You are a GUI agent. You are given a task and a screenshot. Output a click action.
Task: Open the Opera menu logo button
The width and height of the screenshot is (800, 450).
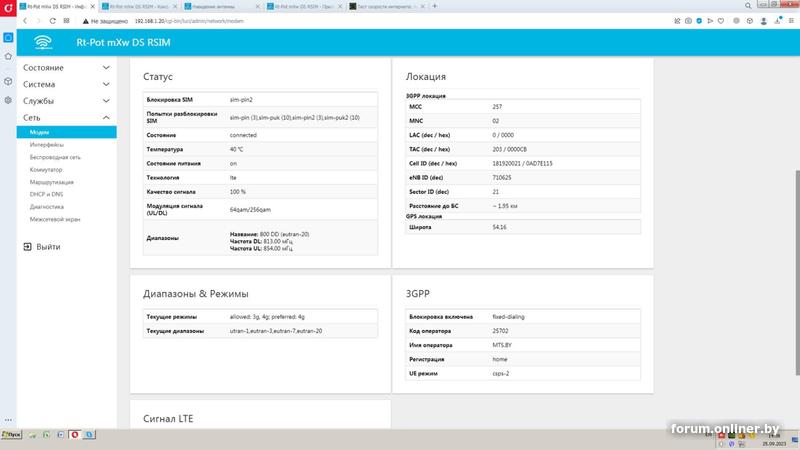pos(8,8)
